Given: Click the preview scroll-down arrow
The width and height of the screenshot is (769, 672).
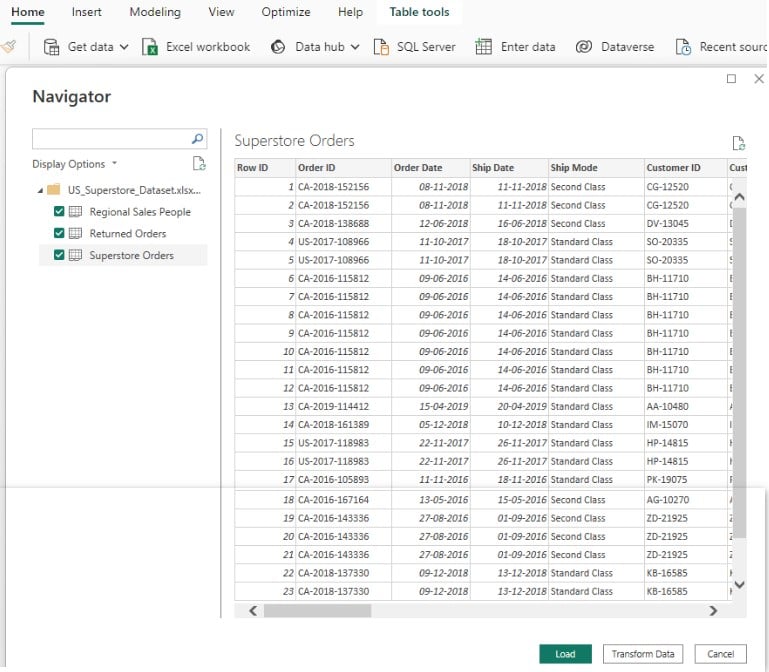Looking at the screenshot, I should [740, 585].
